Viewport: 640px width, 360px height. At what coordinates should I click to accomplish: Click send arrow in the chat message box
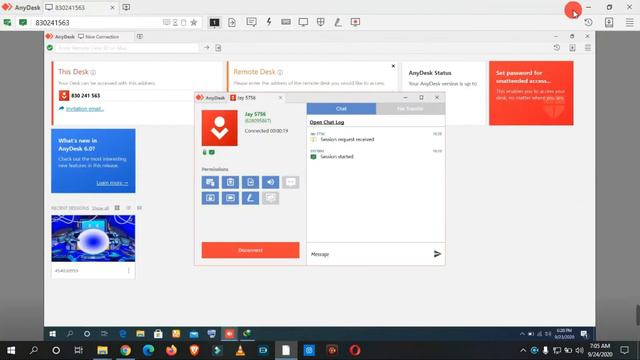click(437, 254)
